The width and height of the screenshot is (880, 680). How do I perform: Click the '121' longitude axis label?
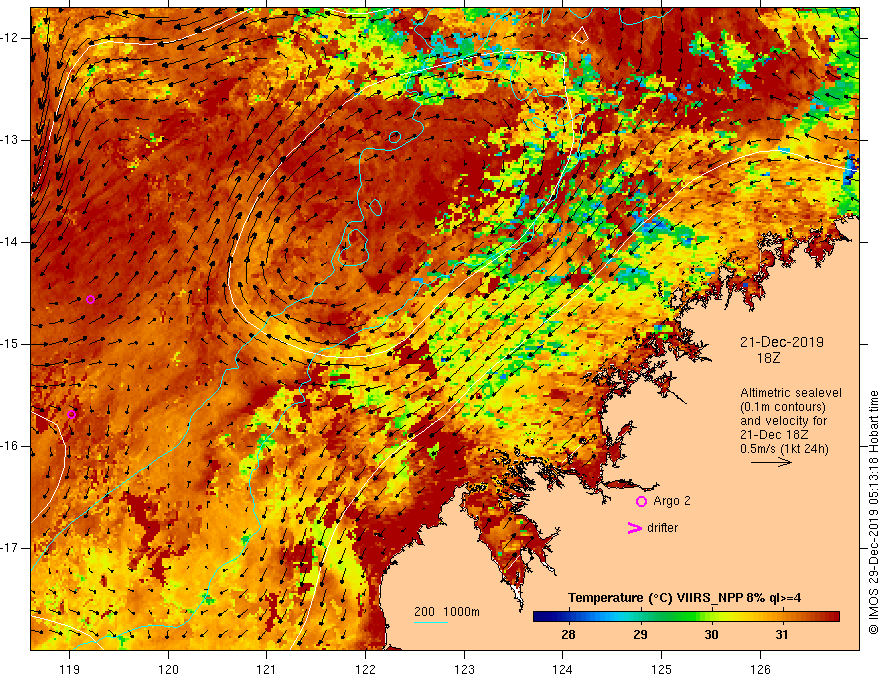267,669
